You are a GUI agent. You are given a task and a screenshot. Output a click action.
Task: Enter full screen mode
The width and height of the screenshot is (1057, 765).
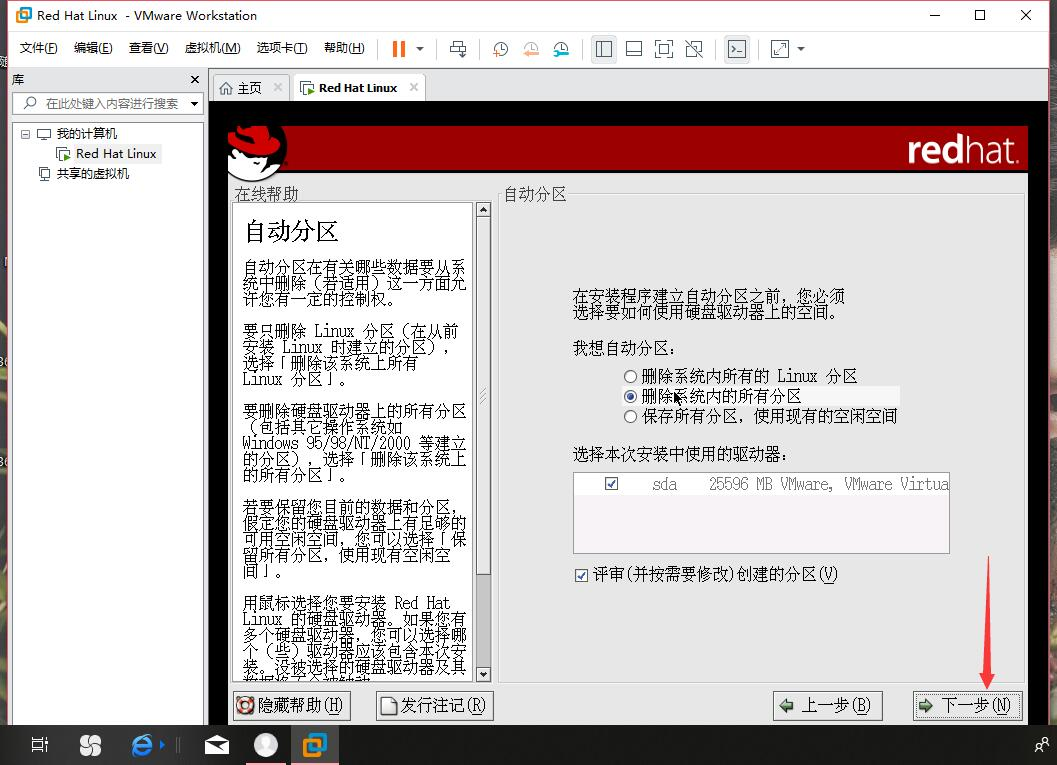663,49
